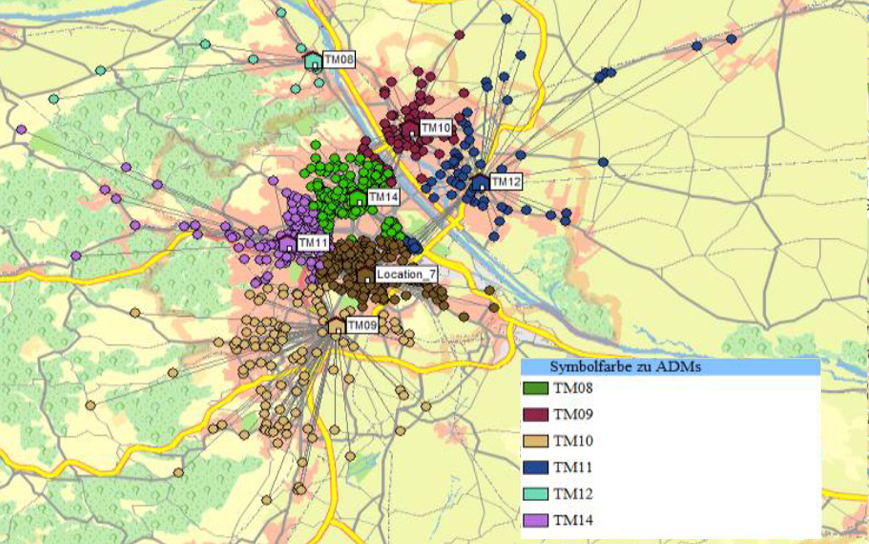Click TM09 text in the legend
Image resolution: width=869 pixels, height=544 pixels.
tap(573, 414)
